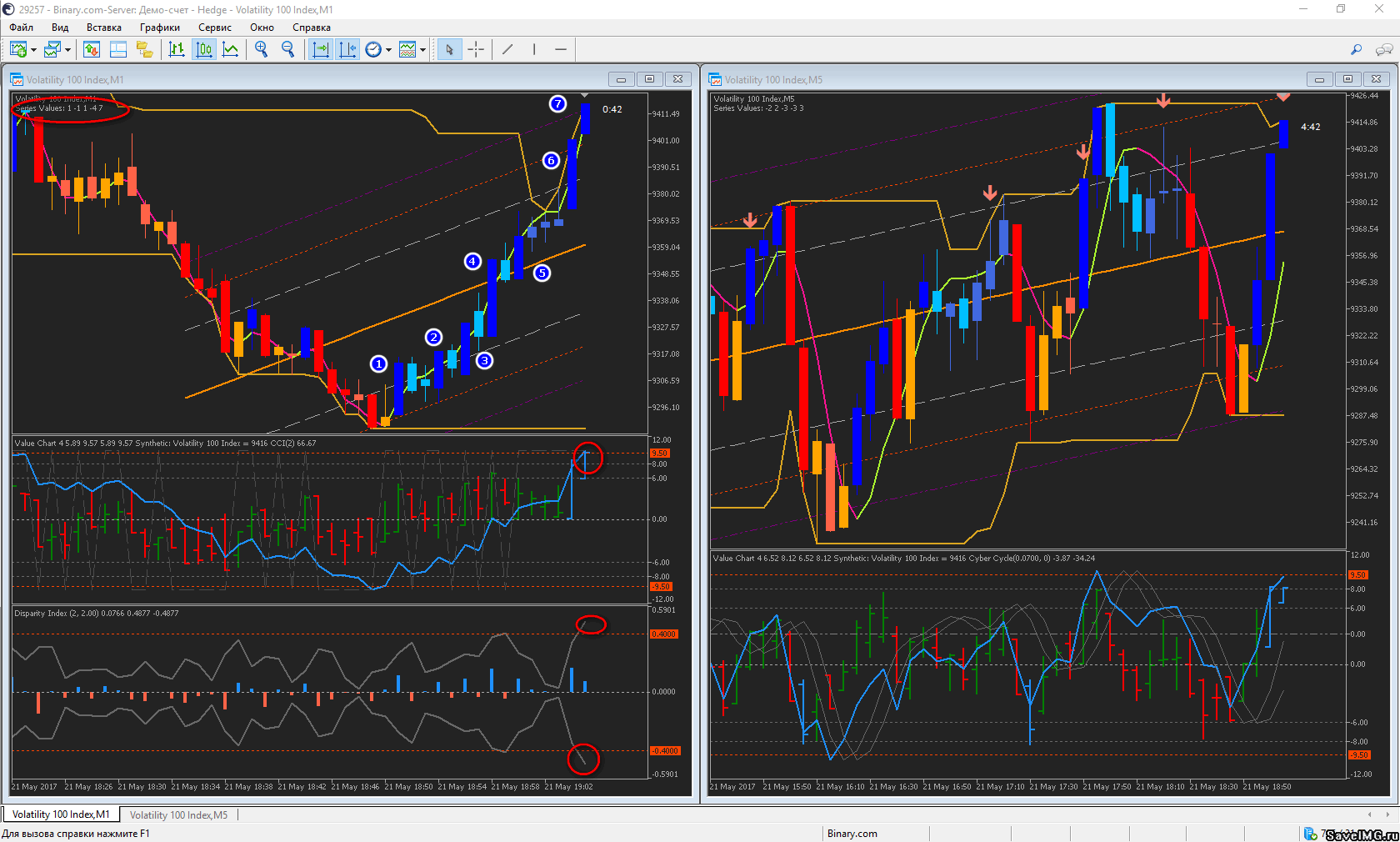1400x842 pixels.
Task: Expand the chart templates dropdown arrow
Action: [422, 50]
